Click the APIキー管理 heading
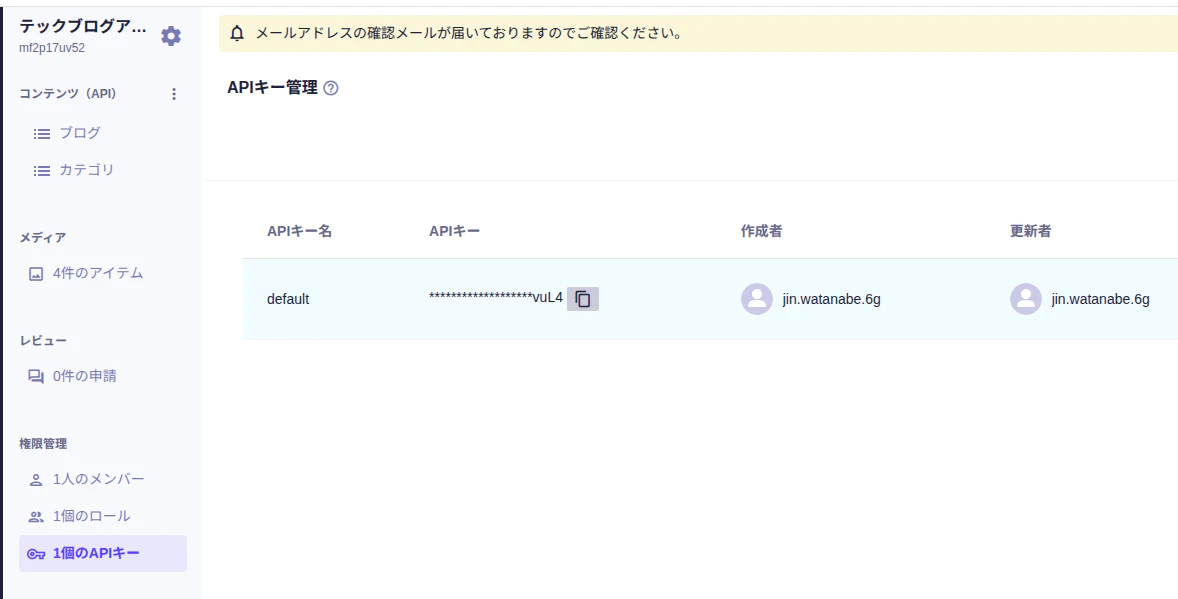The image size is (1178, 599). tap(272, 88)
